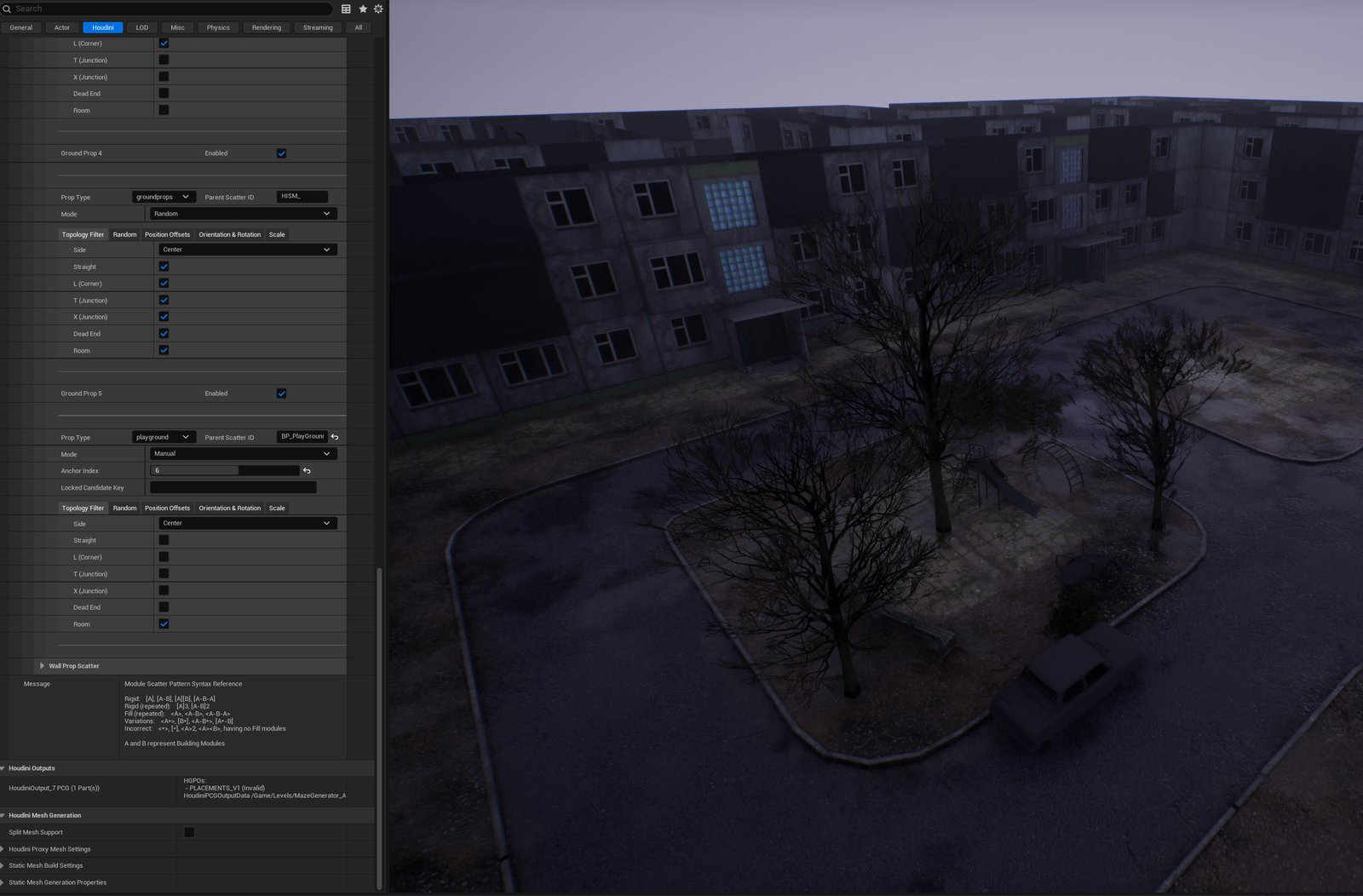Click Parent Scatter ID HISM_ field

(302, 197)
